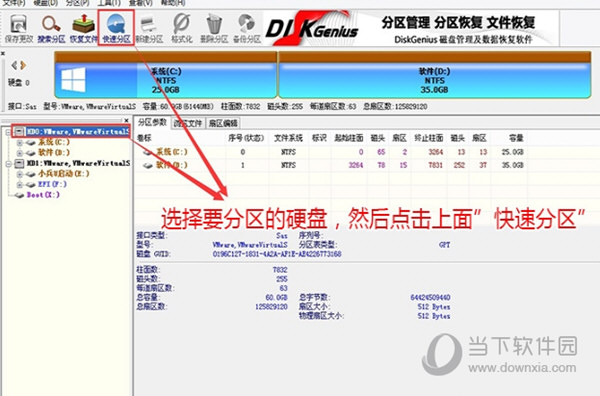Viewport: 600px width, 396px height.
Task: Select HD1:VMware disk in the tree
Action: click(x=78, y=163)
